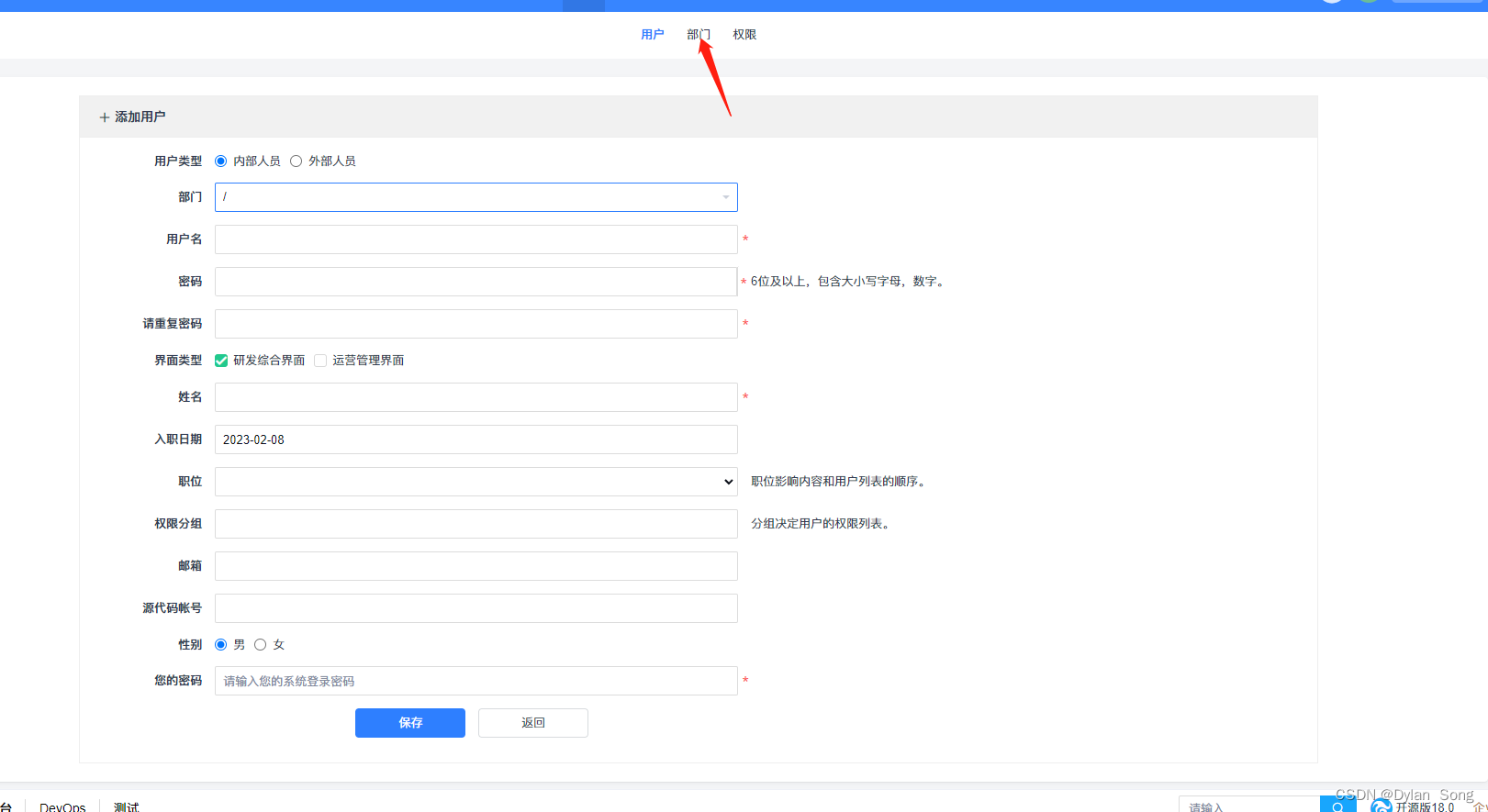Select 女 gender radio button
The height and width of the screenshot is (812, 1488).
tap(261, 645)
